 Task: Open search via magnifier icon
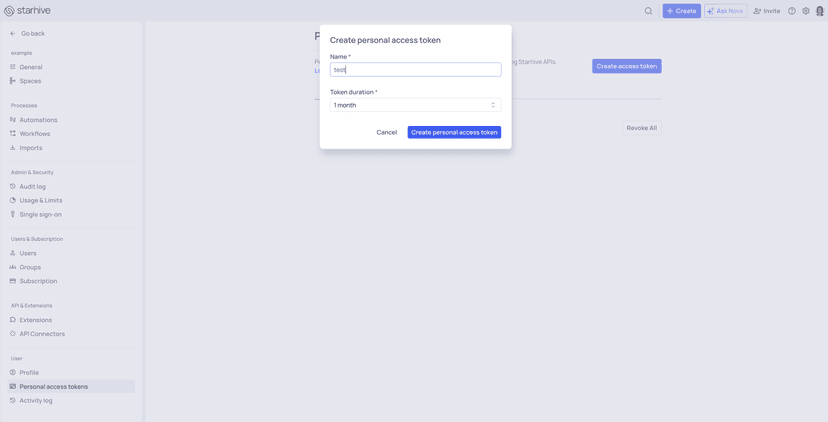tap(648, 11)
